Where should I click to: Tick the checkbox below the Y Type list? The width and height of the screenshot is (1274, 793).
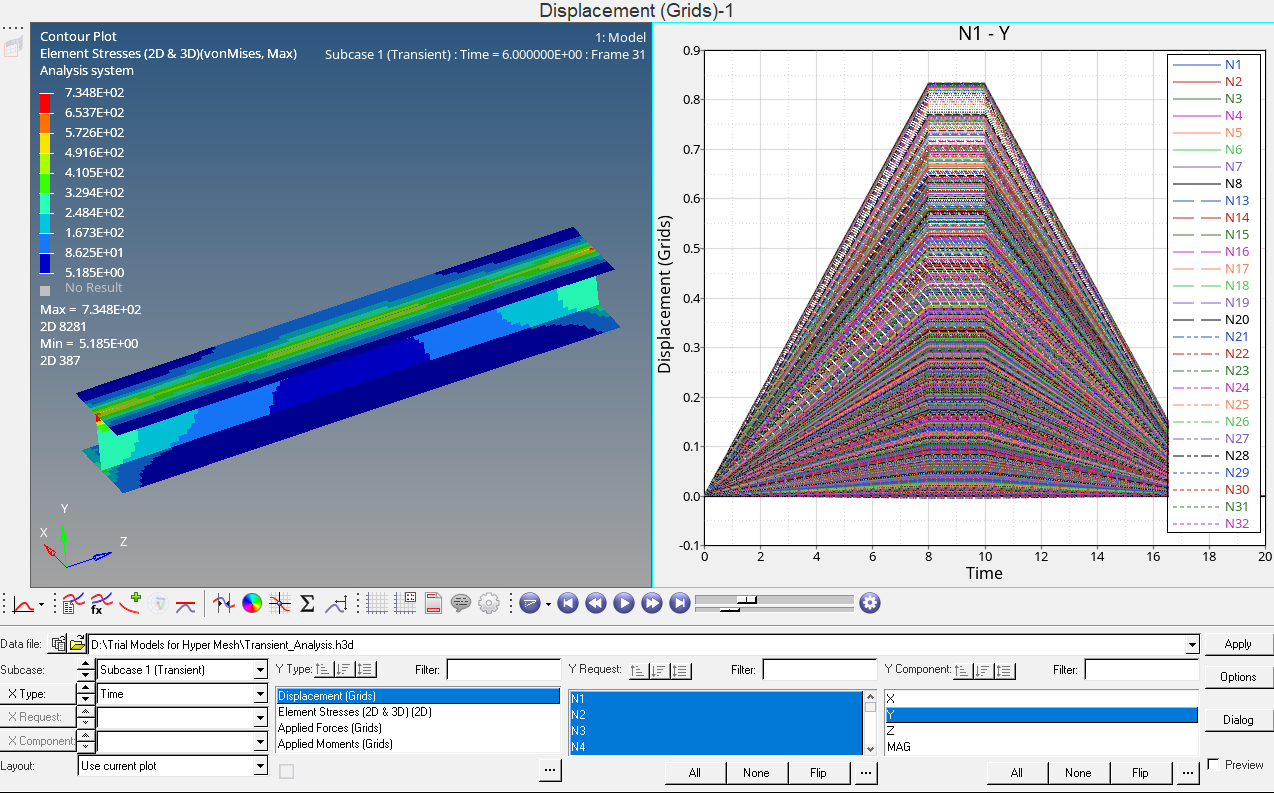287,771
